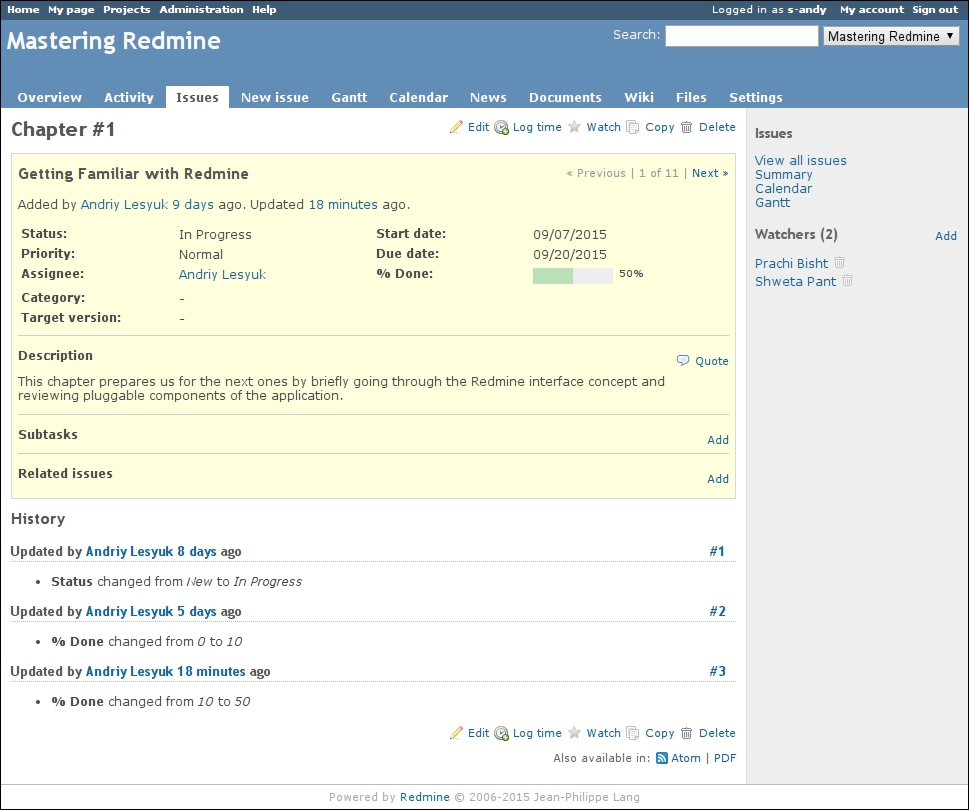The height and width of the screenshot is (810, 969).
Task: Click the due date value 09/20/2015
Action: point(570,255)
